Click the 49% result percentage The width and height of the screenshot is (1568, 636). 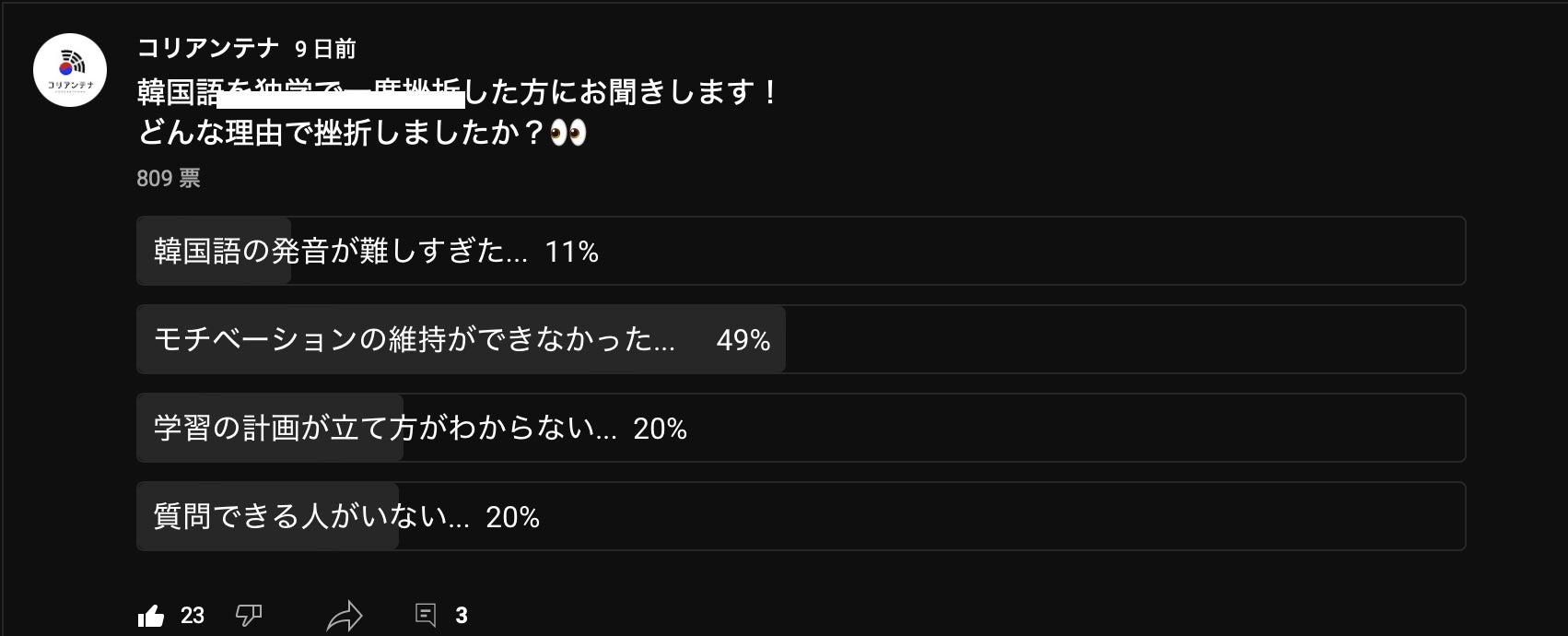[743, 340]
